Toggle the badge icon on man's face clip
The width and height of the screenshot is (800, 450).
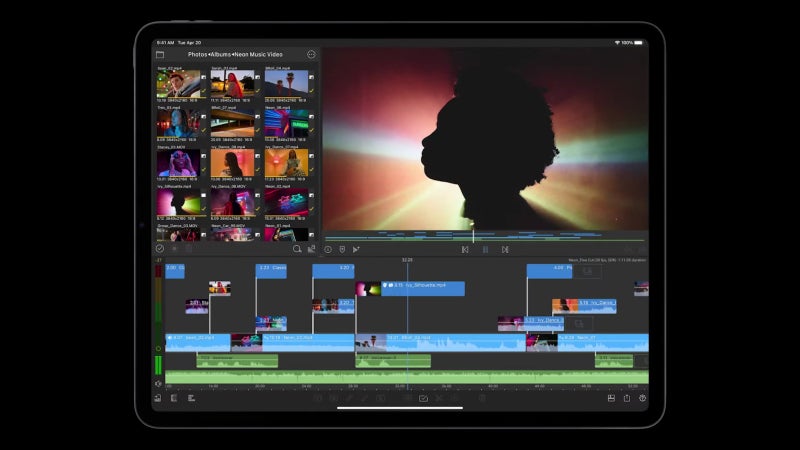(204, 77)
